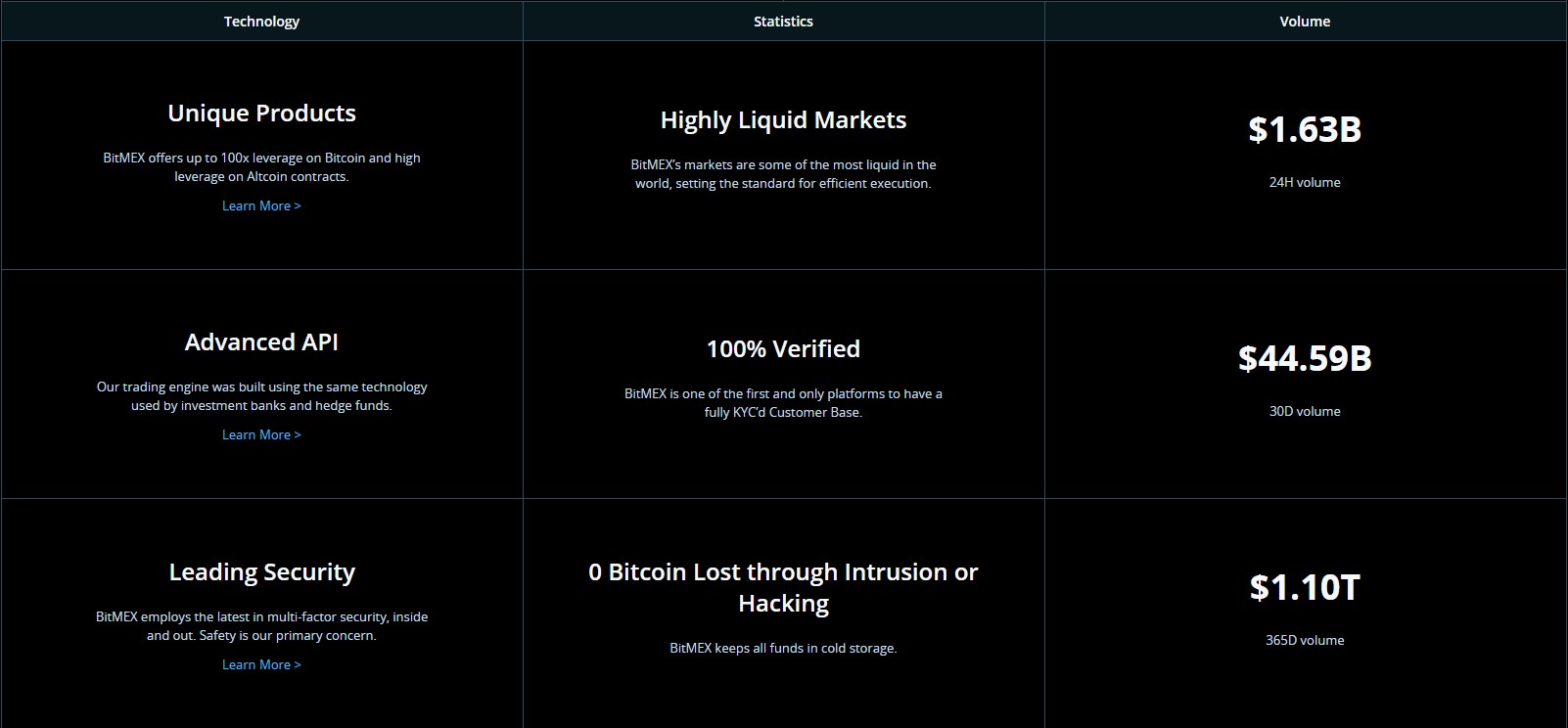Screen dimensions: 1568x728
Task: Click the Highly Liquid Markets heading
Action: tap(783, 120)
